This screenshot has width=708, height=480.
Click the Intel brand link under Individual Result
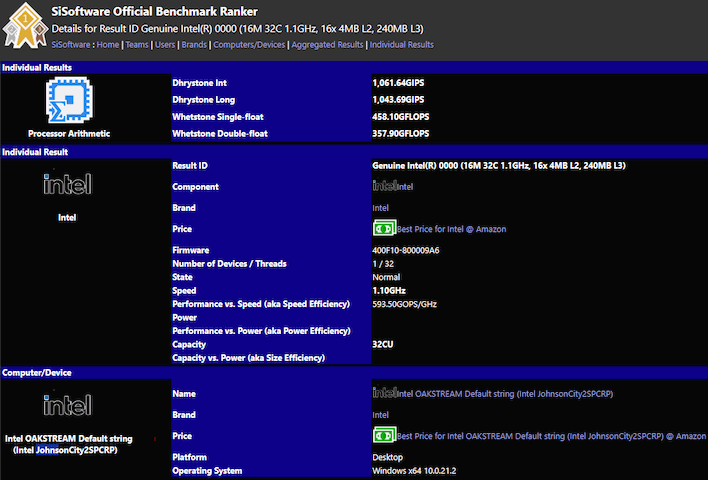(x=380, y=208)
